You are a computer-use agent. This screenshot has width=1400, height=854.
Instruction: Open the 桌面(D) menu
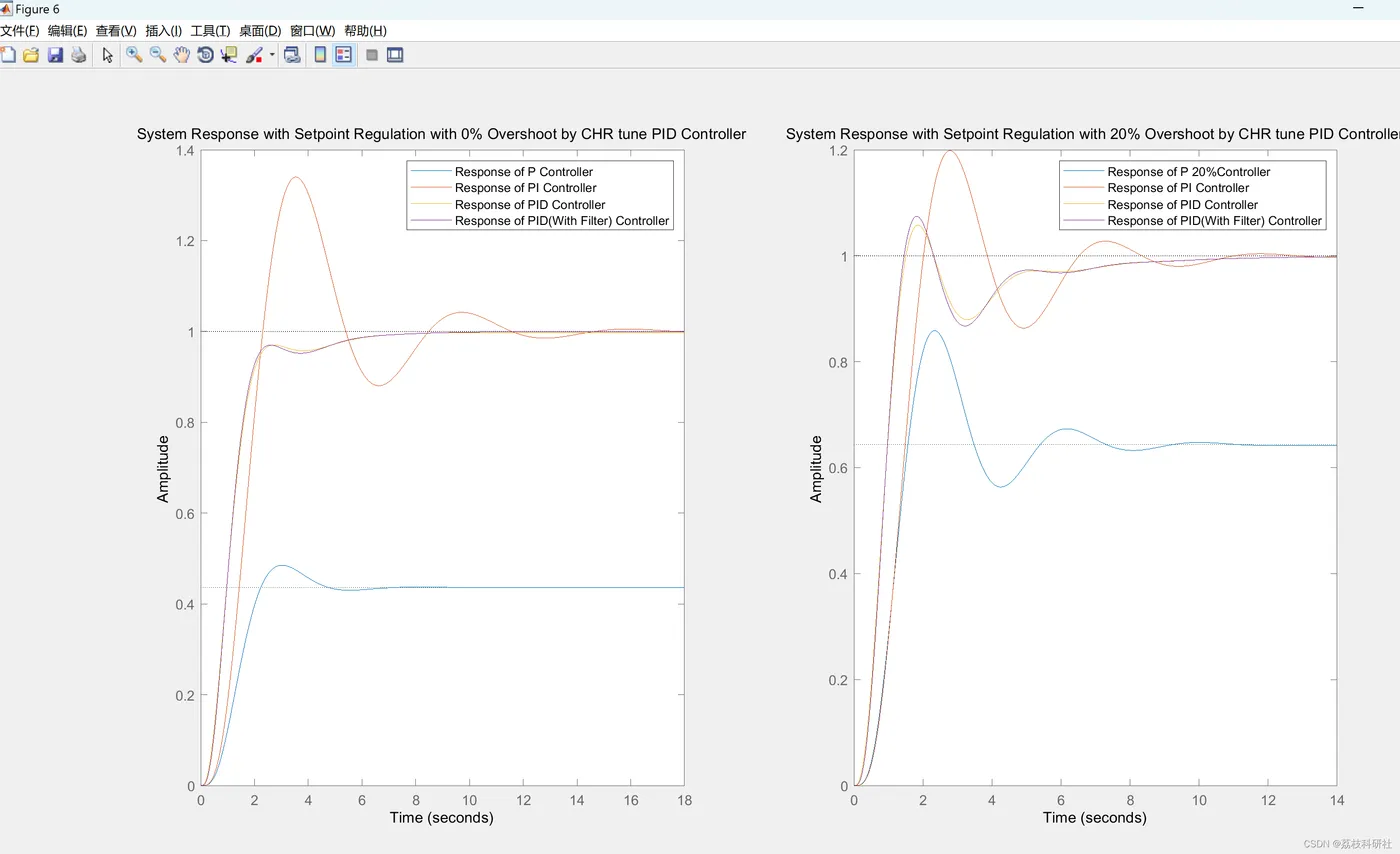(260, 31)
